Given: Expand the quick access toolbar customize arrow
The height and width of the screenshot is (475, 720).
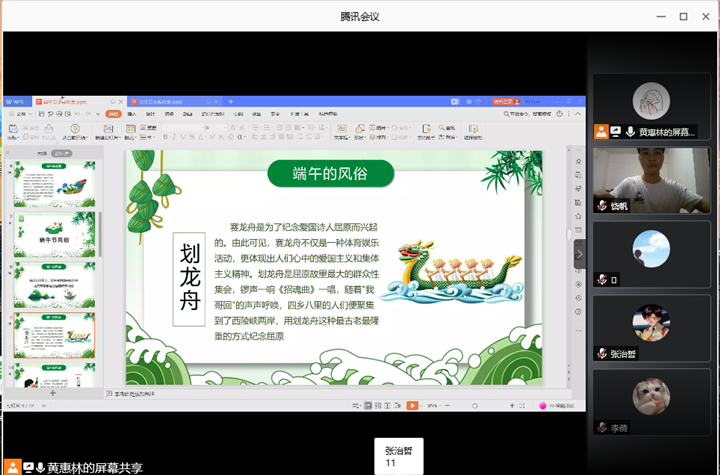Looking at the screenshot, I should coord(98,114).
